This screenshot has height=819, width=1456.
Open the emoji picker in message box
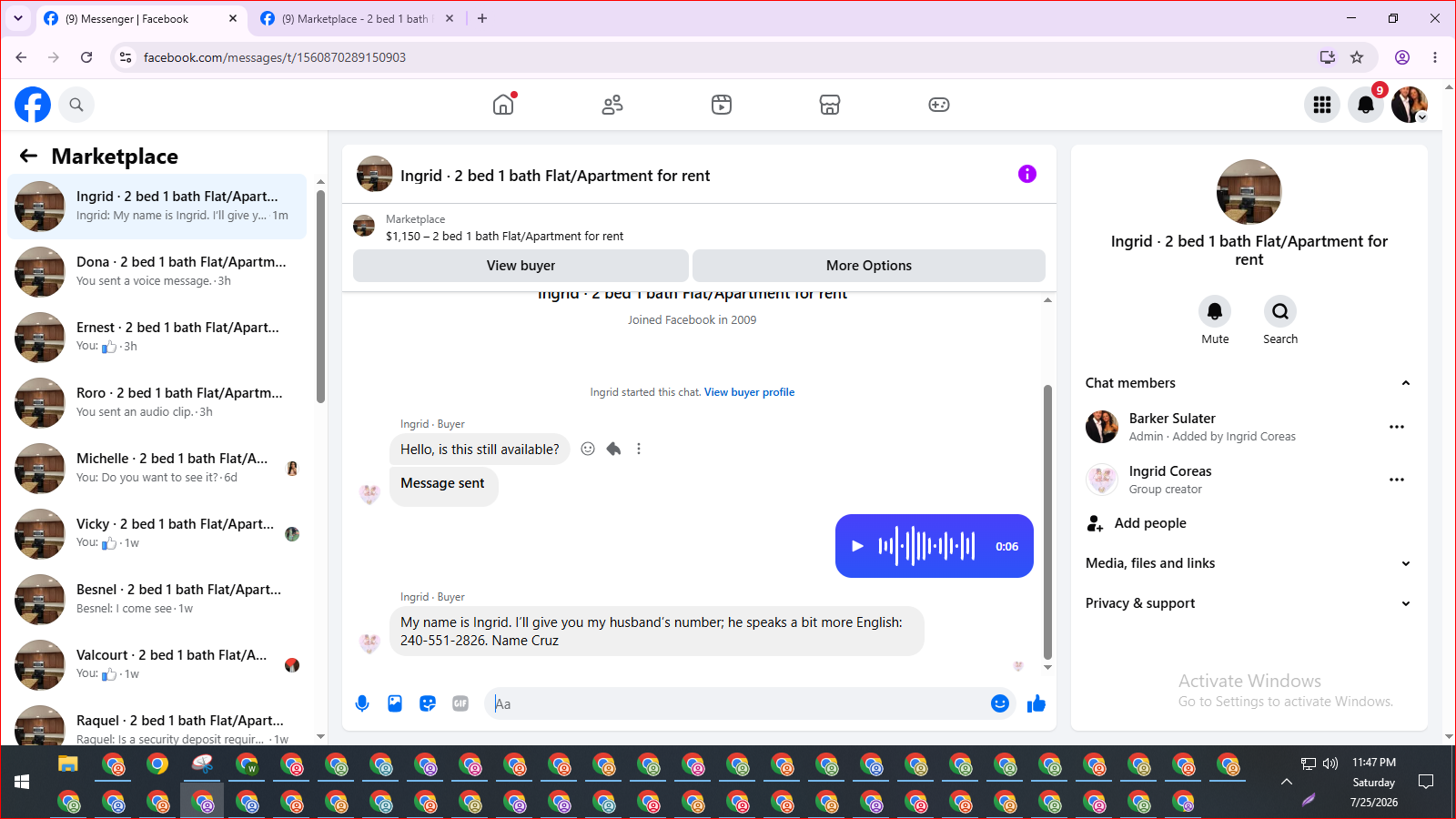[x=999, y=703]
